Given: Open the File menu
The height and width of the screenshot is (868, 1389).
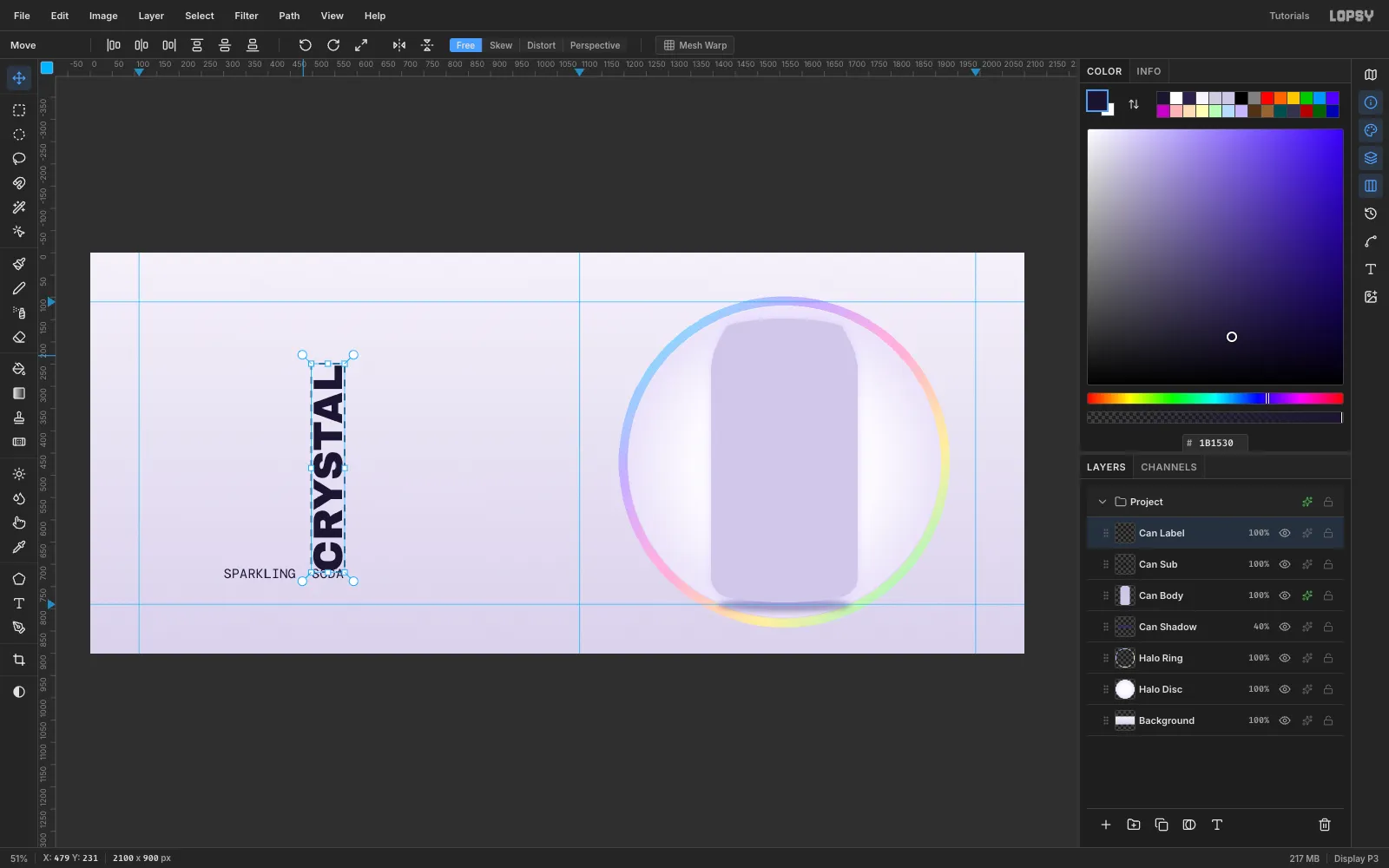Looking at the screenshot, I should (22, 16).
